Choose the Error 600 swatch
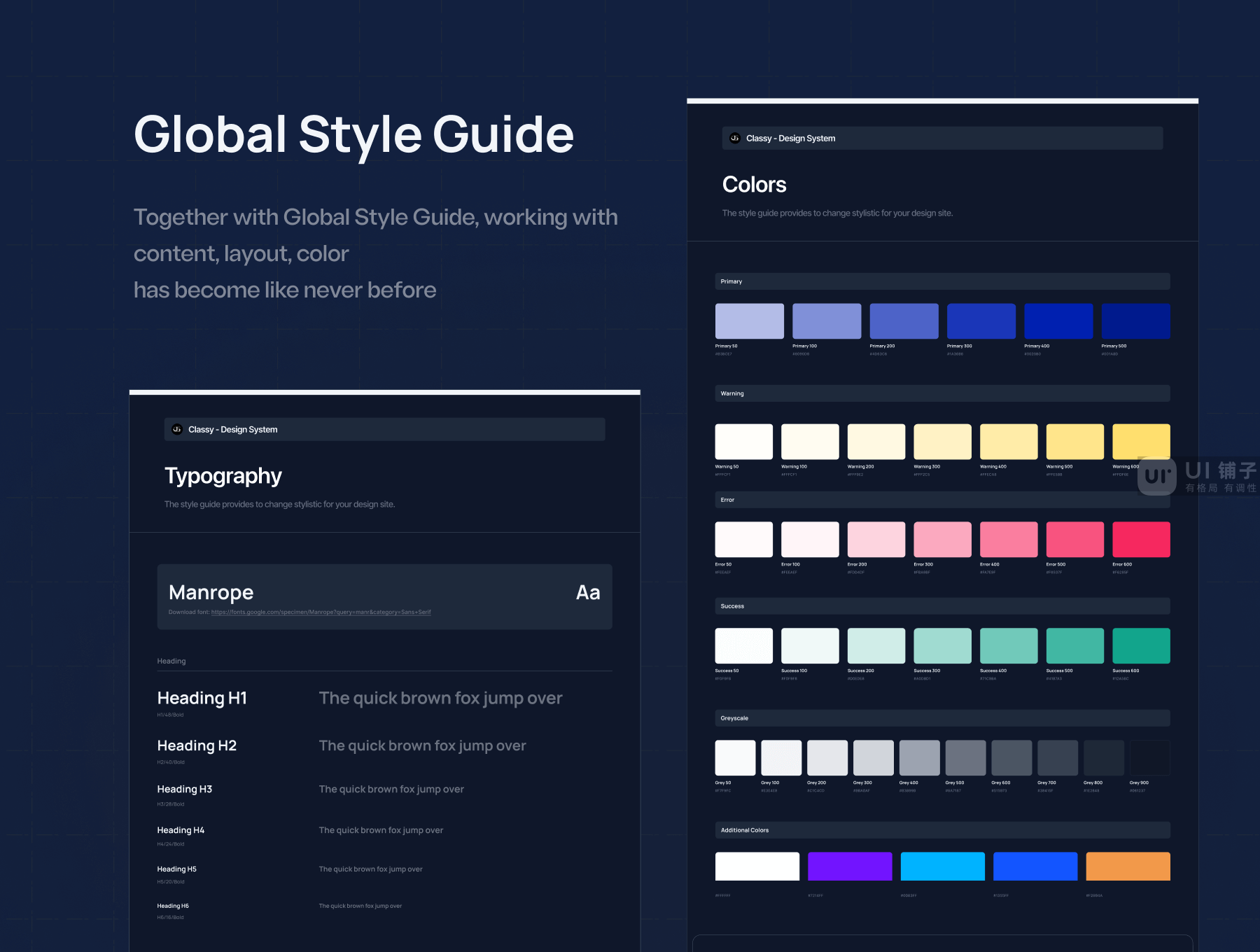 (1141, 540)
